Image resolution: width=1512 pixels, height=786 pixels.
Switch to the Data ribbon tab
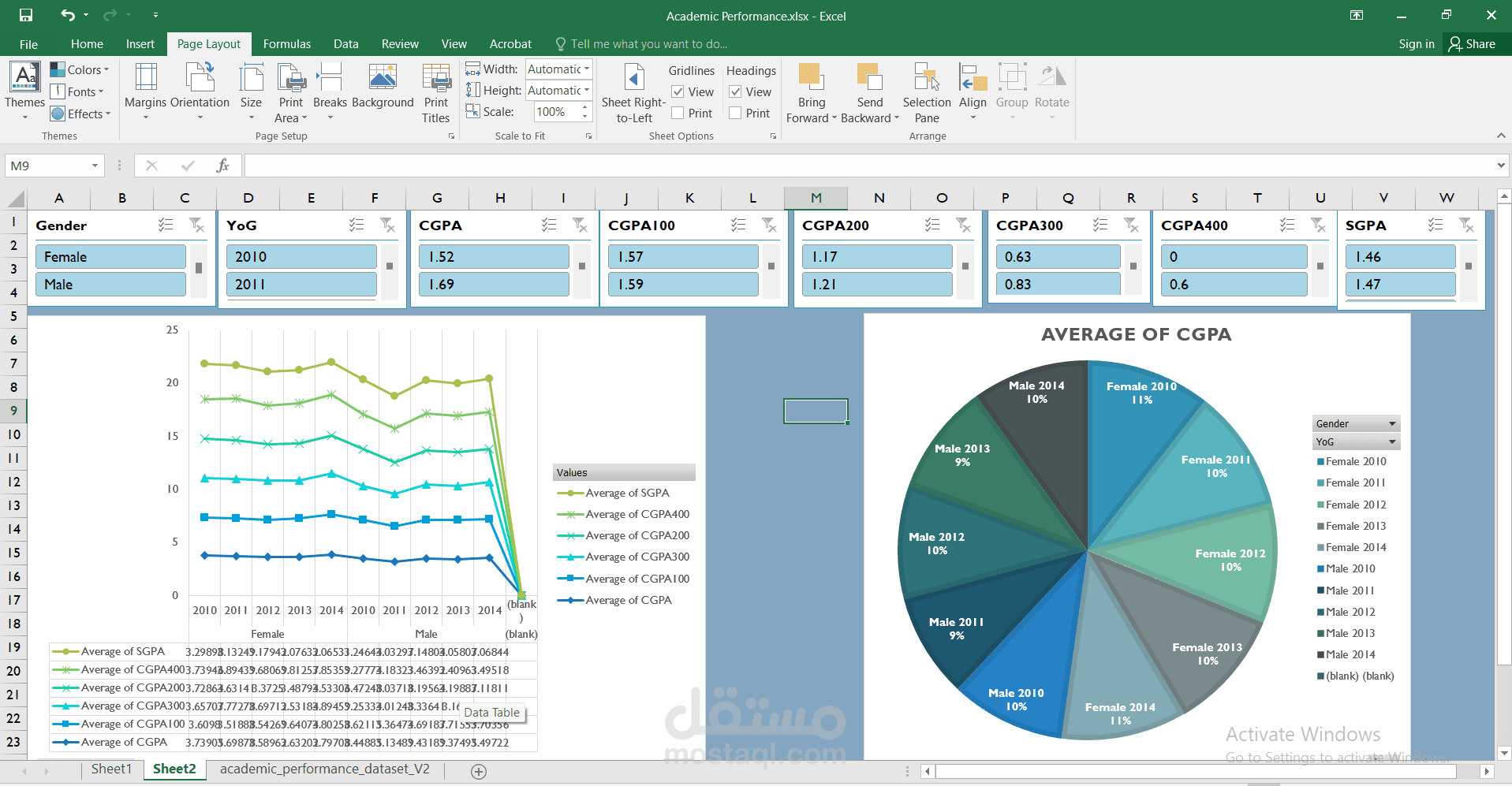click(x=345, y=44)
